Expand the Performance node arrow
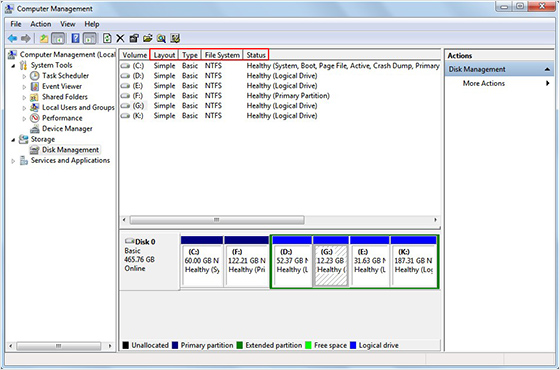This screenshot has width=560, height=370. pyautogui.click(x=24, y=119)
